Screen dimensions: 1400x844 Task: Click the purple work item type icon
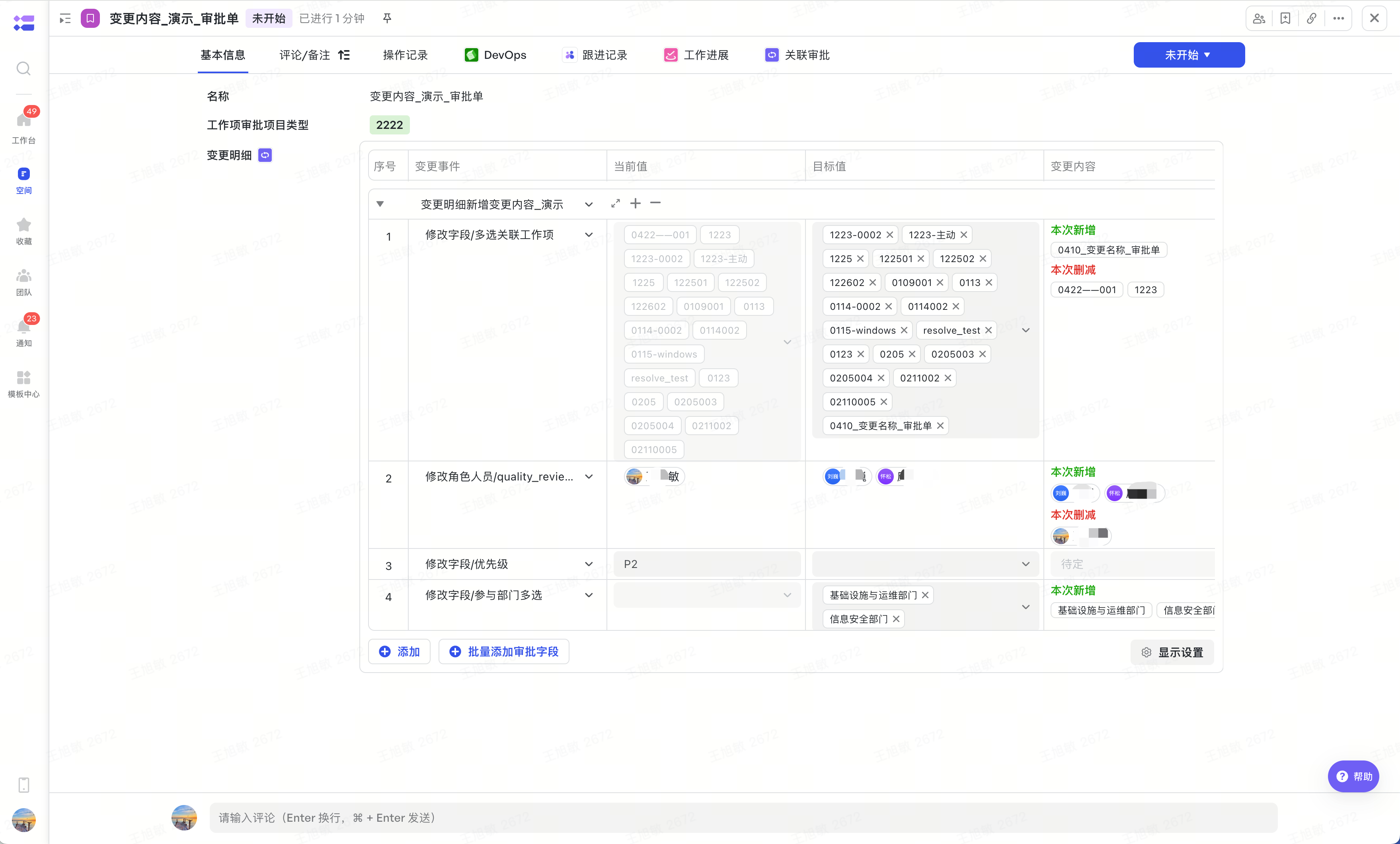click(x=90, y=19)
